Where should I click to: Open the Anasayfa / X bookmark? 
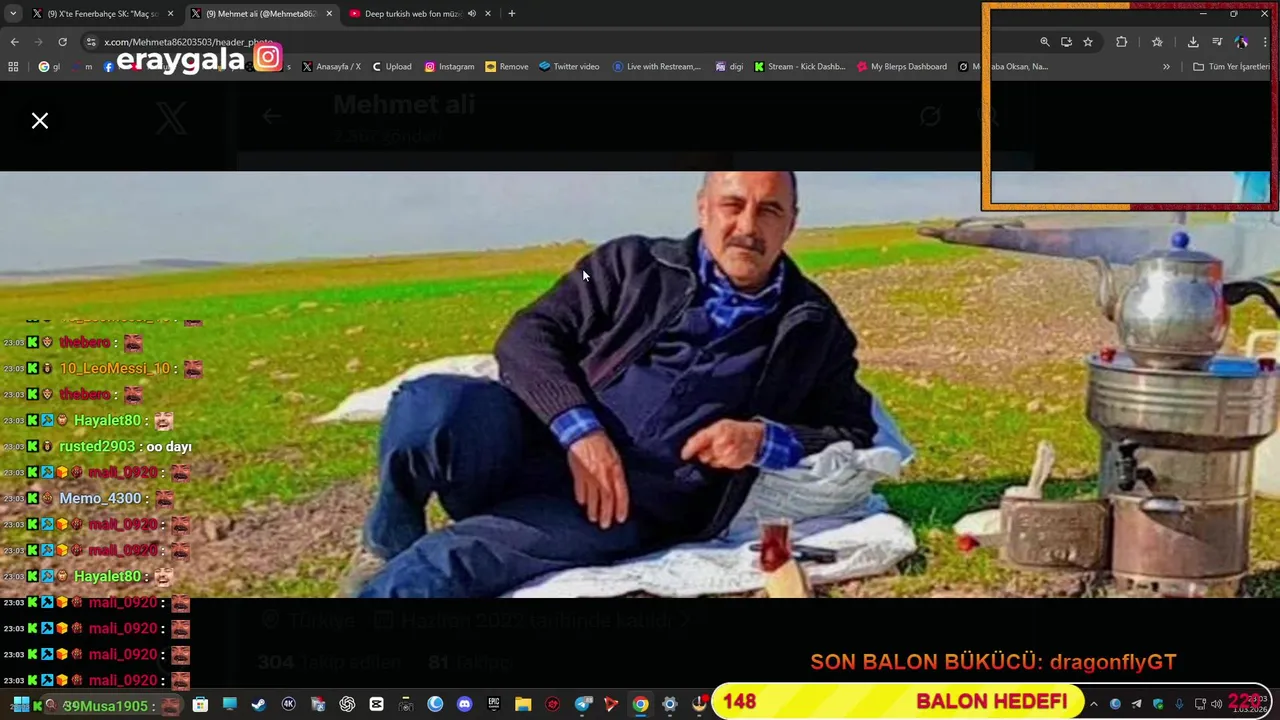click(331, 67)
